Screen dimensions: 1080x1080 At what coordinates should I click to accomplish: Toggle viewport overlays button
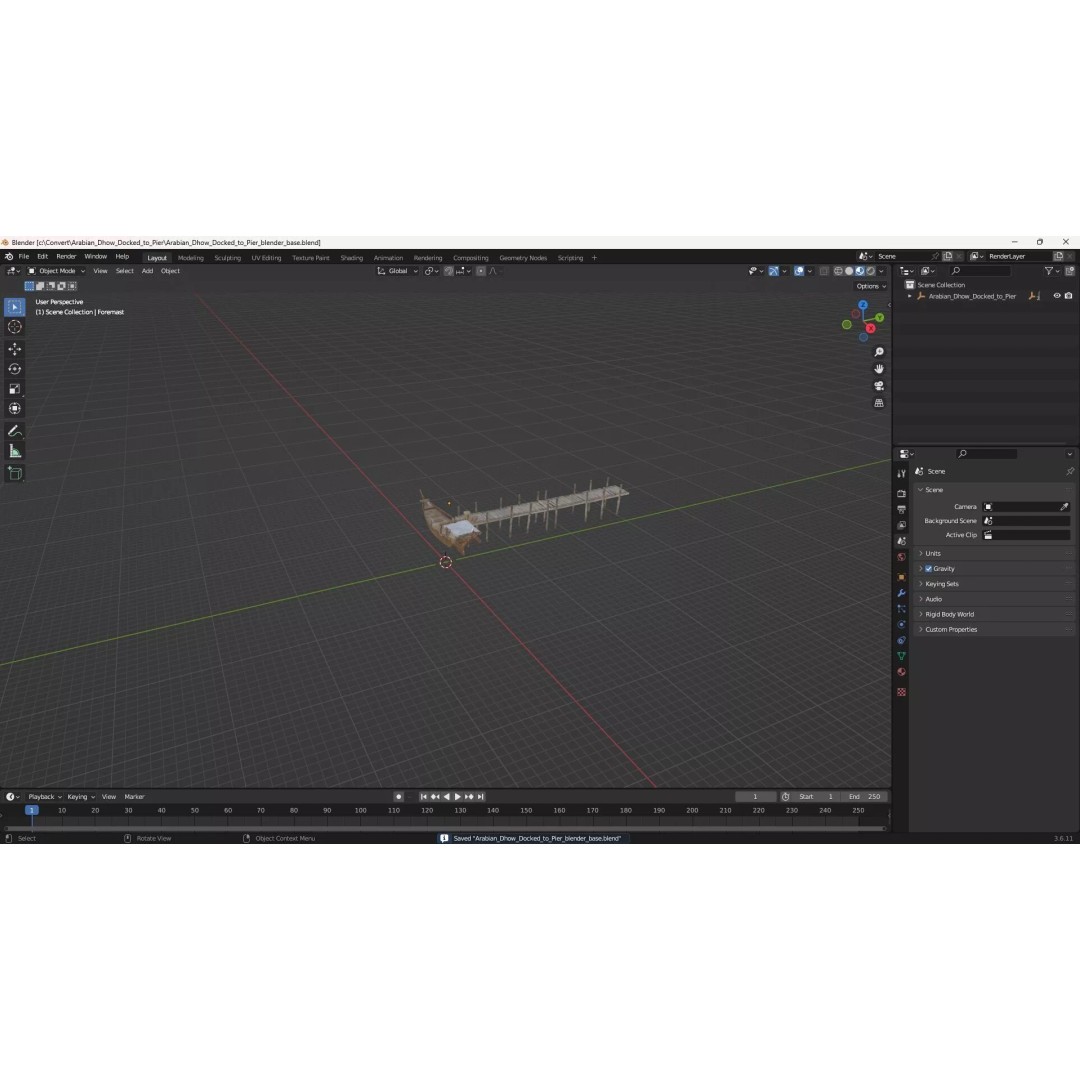(799, 271)
